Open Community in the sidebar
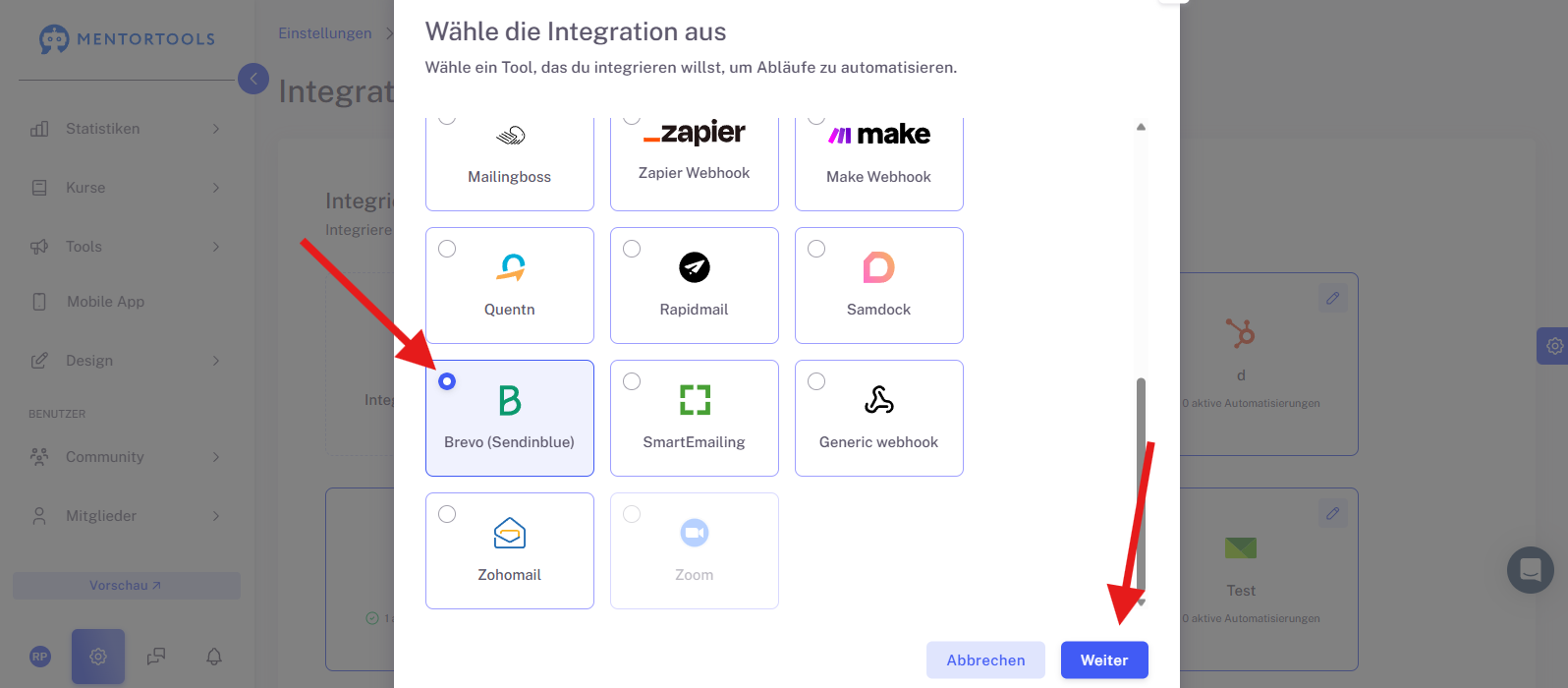The image size is (1568, 688). [x=127, y=457]
